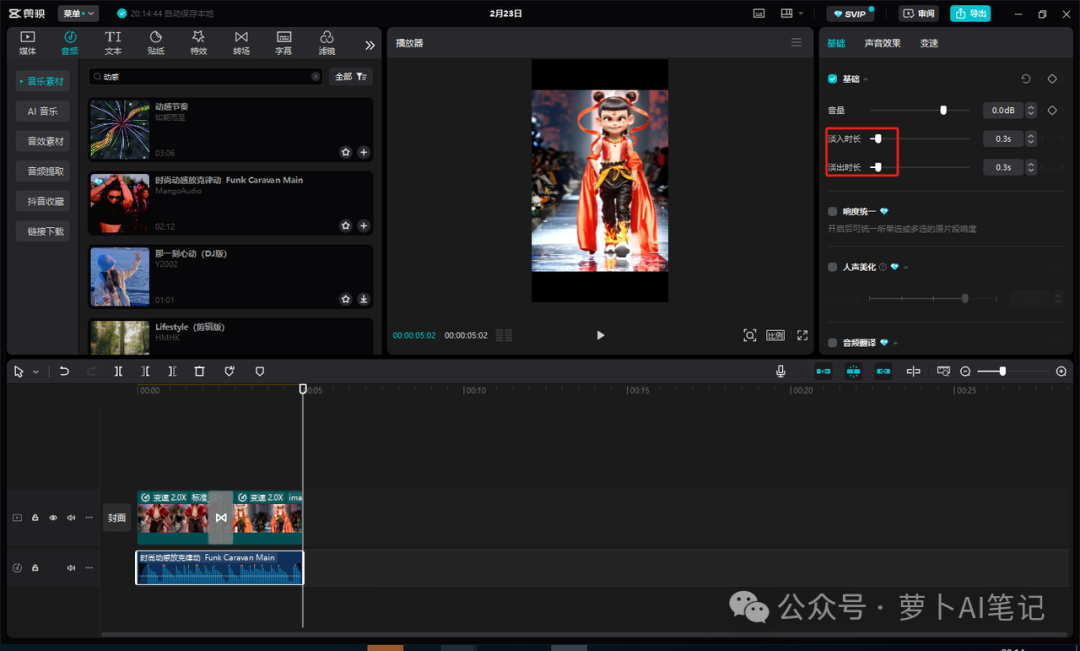Zoom in the timeline

tap(1061, 371)
